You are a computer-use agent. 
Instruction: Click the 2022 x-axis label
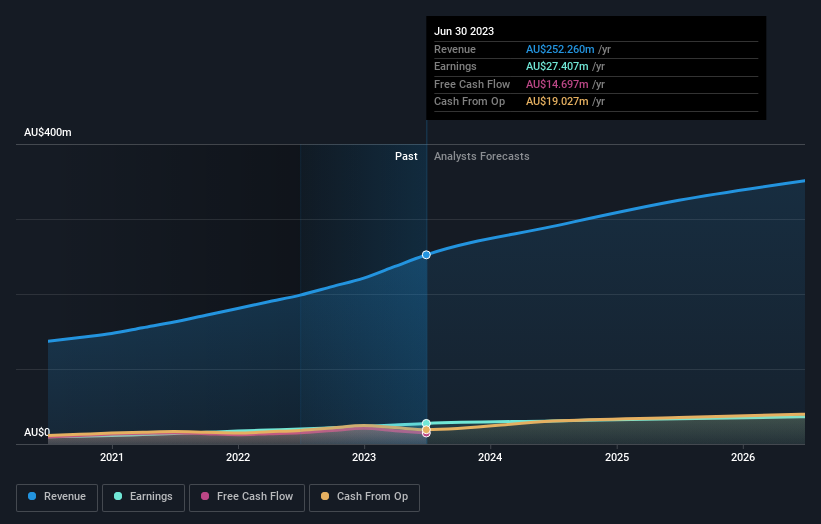point(238,458)
